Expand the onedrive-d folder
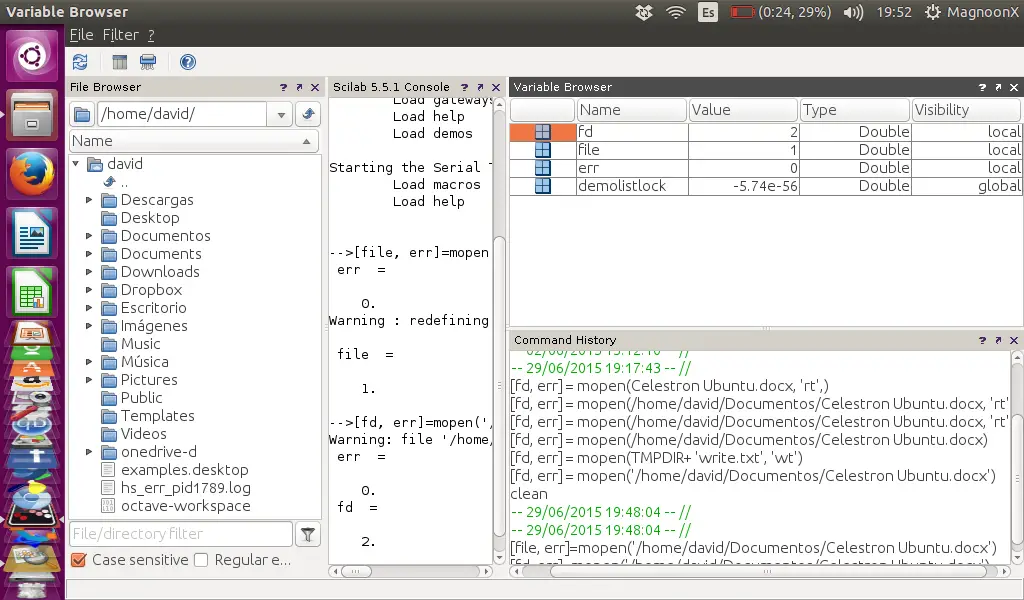This screenshot has height=600, width=1024. [89, 452]
